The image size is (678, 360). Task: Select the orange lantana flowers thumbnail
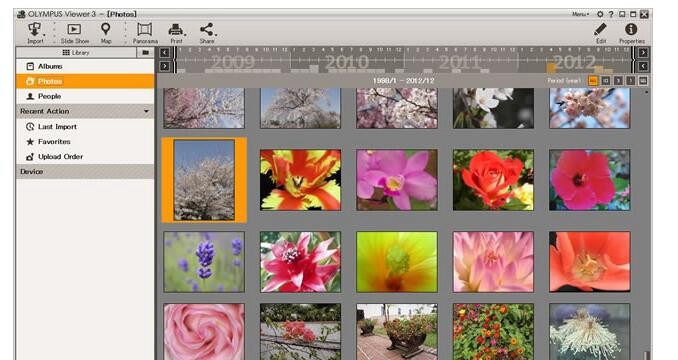coord(493,331)
